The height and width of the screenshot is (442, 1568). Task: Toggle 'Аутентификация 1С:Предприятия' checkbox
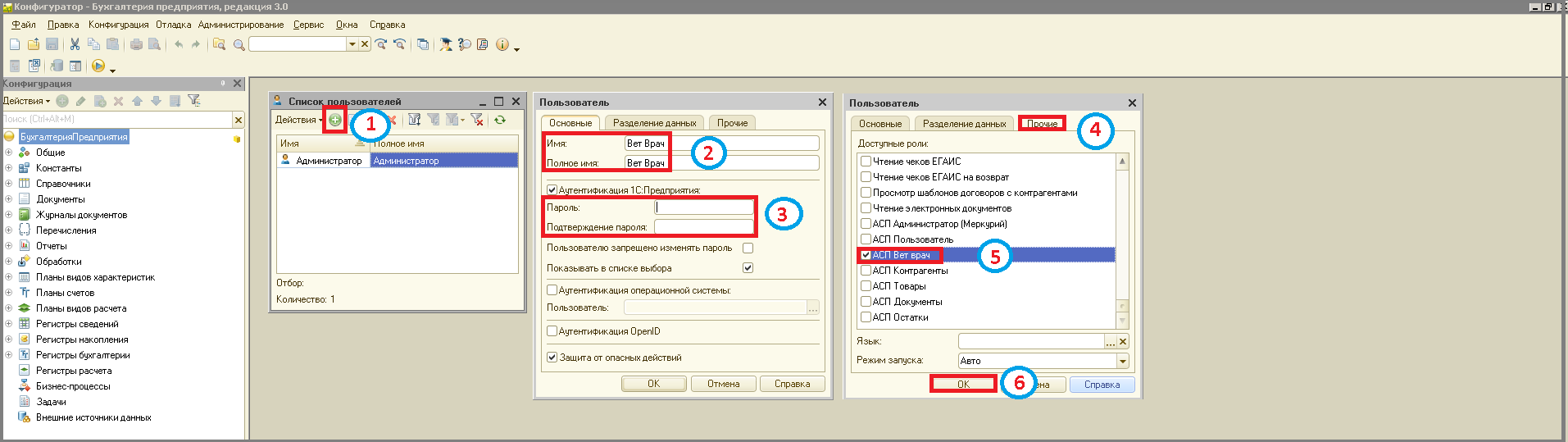click(x=552, y=190)
